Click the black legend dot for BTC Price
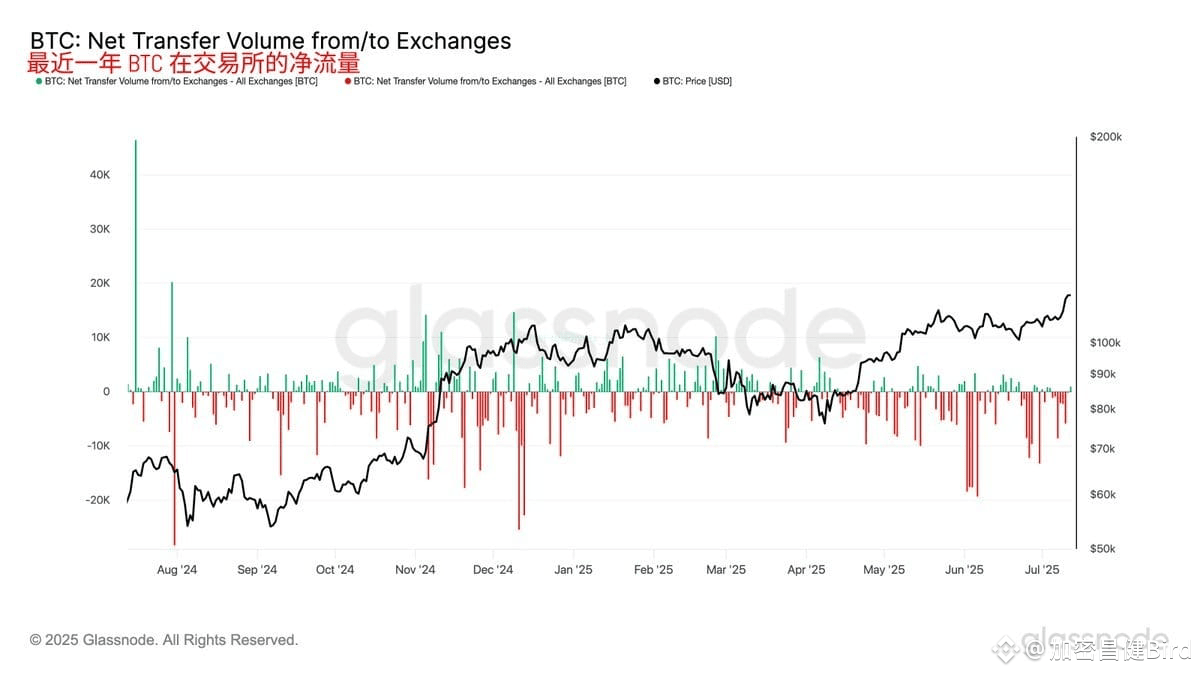This screenshot has width=1200, height=675. (656, 82)
